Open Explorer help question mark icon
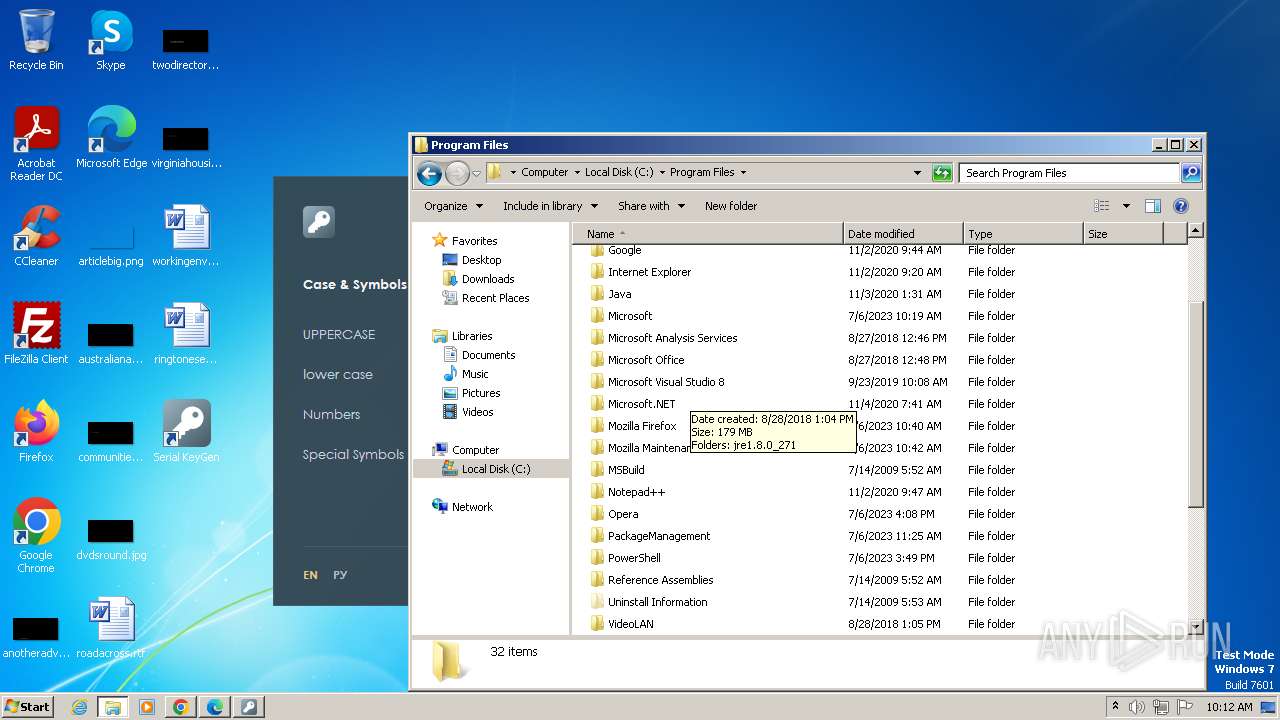The width and height of the screenshot is (1280, 720). [x=1180, y=206]
